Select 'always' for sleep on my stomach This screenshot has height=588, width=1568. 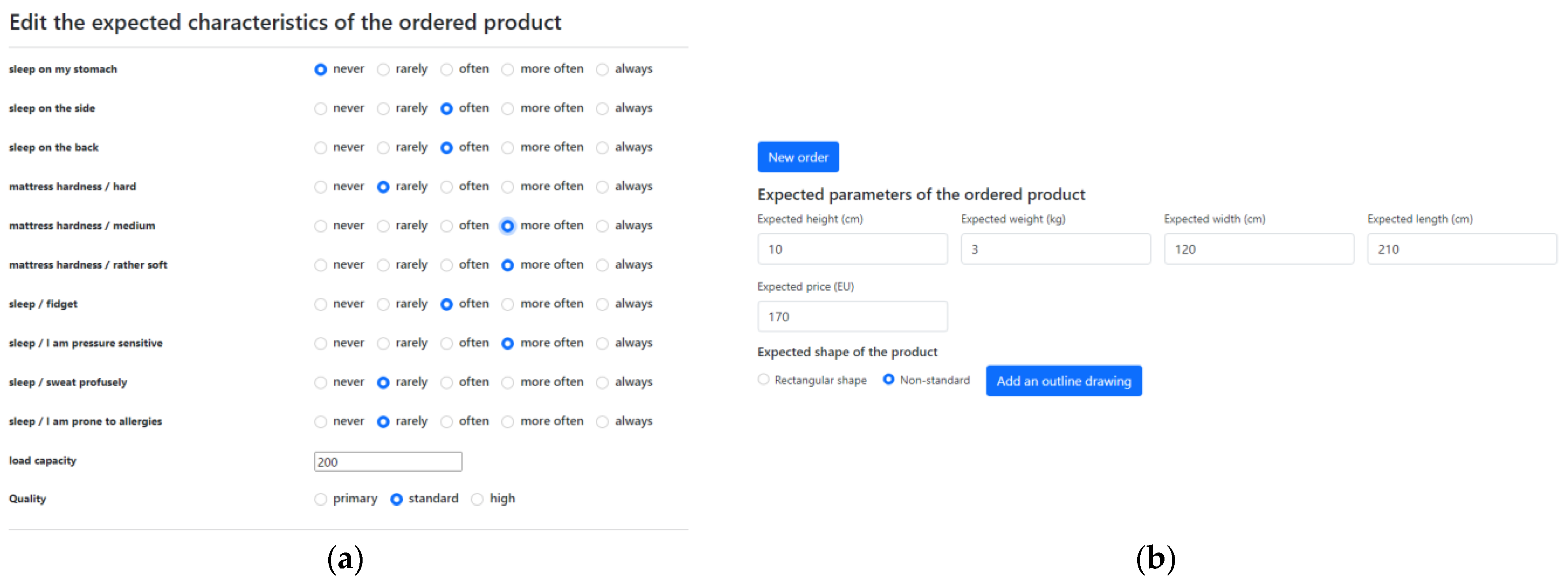pyautogui.click(x=602, y=69)
